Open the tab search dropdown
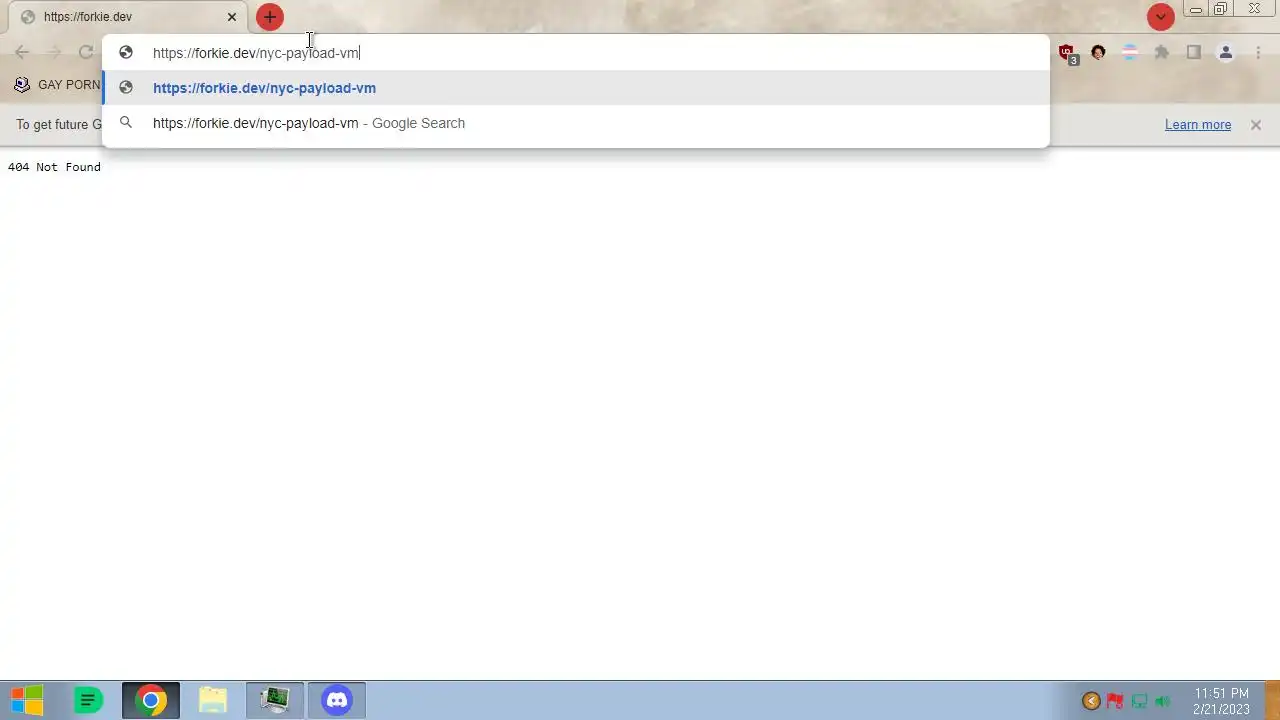The image size is (1280, 720). [1160, 17]
